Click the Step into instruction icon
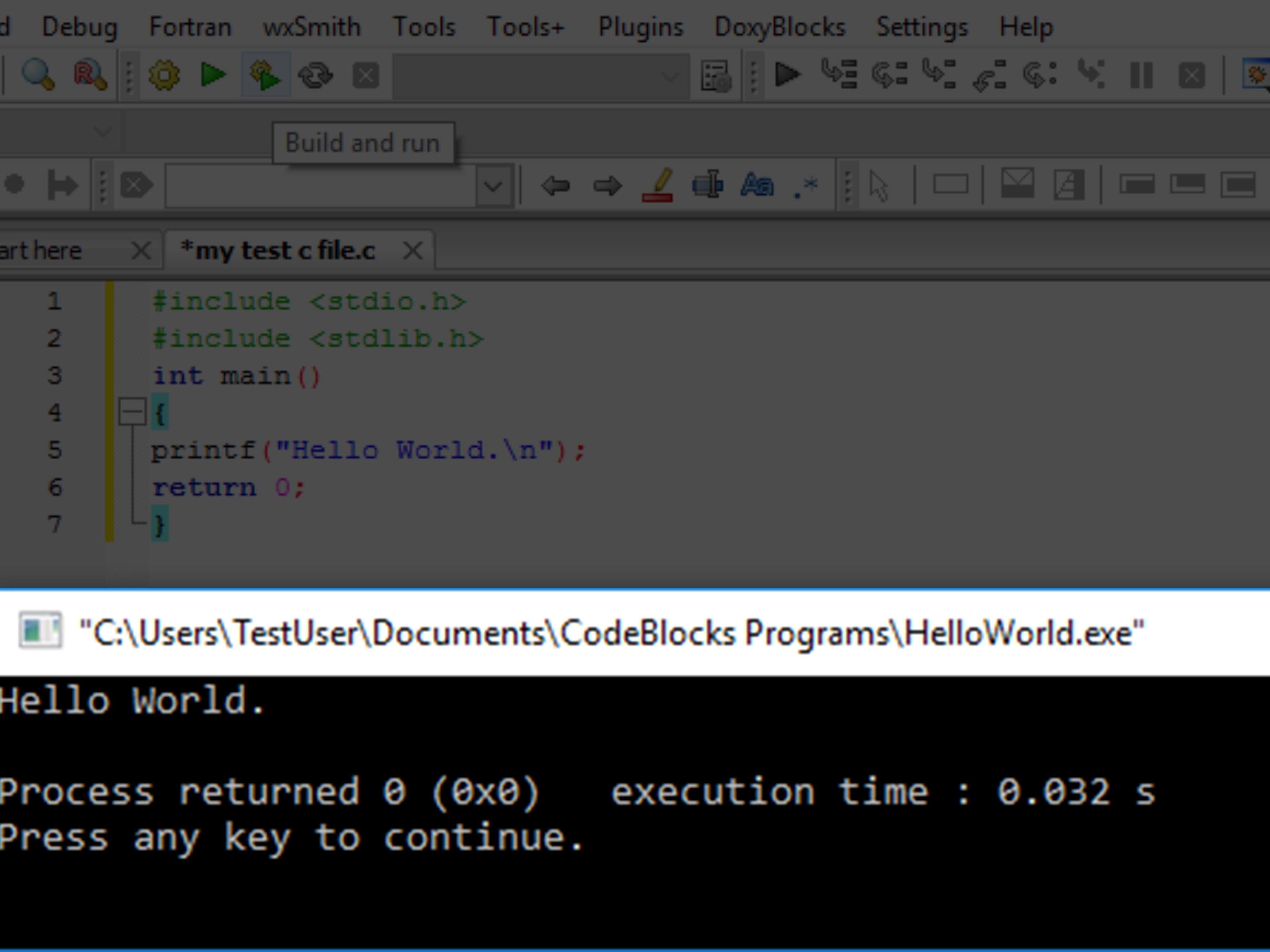1270x952 pixels. coord(1091,74)
